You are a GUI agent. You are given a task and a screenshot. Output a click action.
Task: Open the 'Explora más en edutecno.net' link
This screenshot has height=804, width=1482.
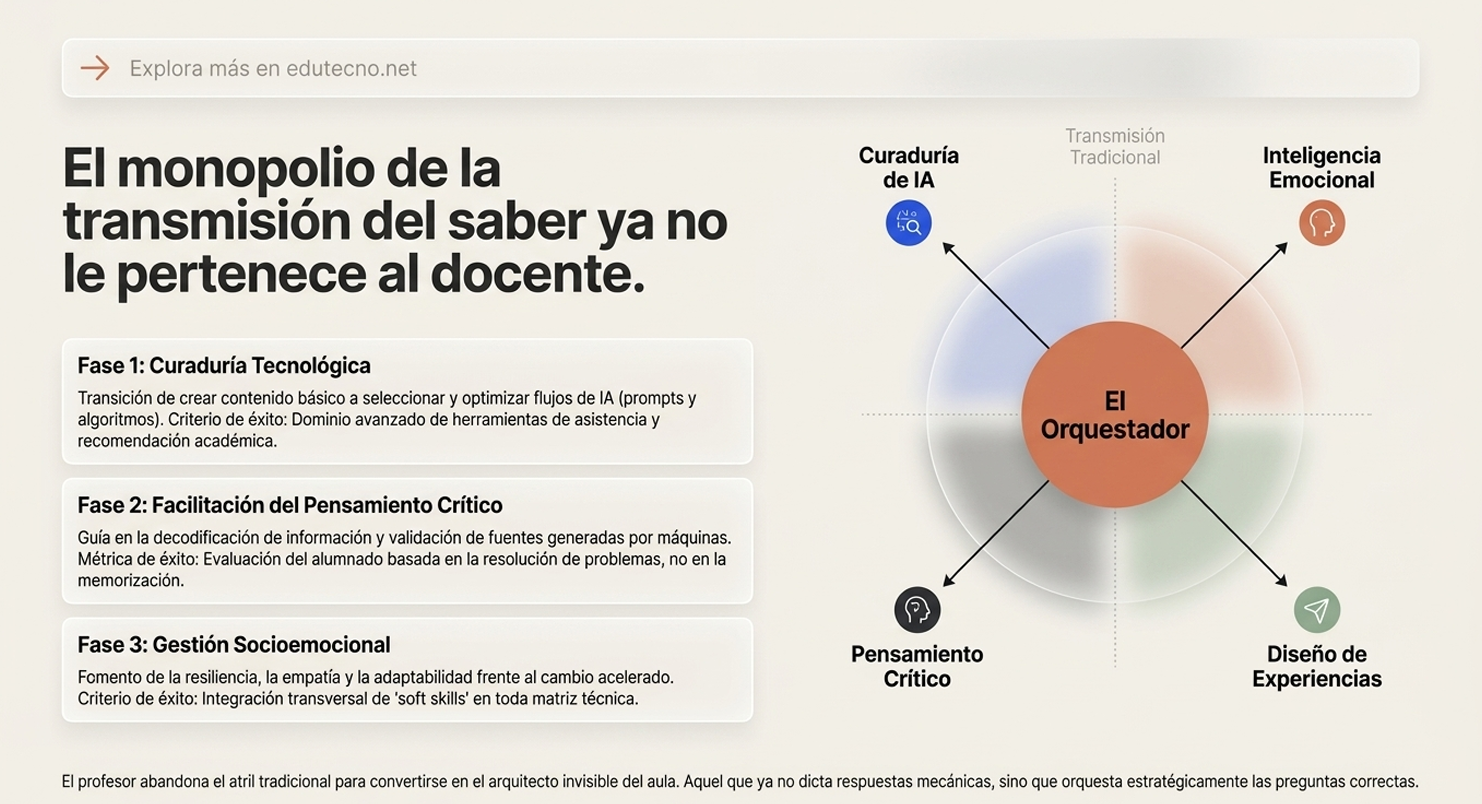pyautogui.click(x=273, y=68)
